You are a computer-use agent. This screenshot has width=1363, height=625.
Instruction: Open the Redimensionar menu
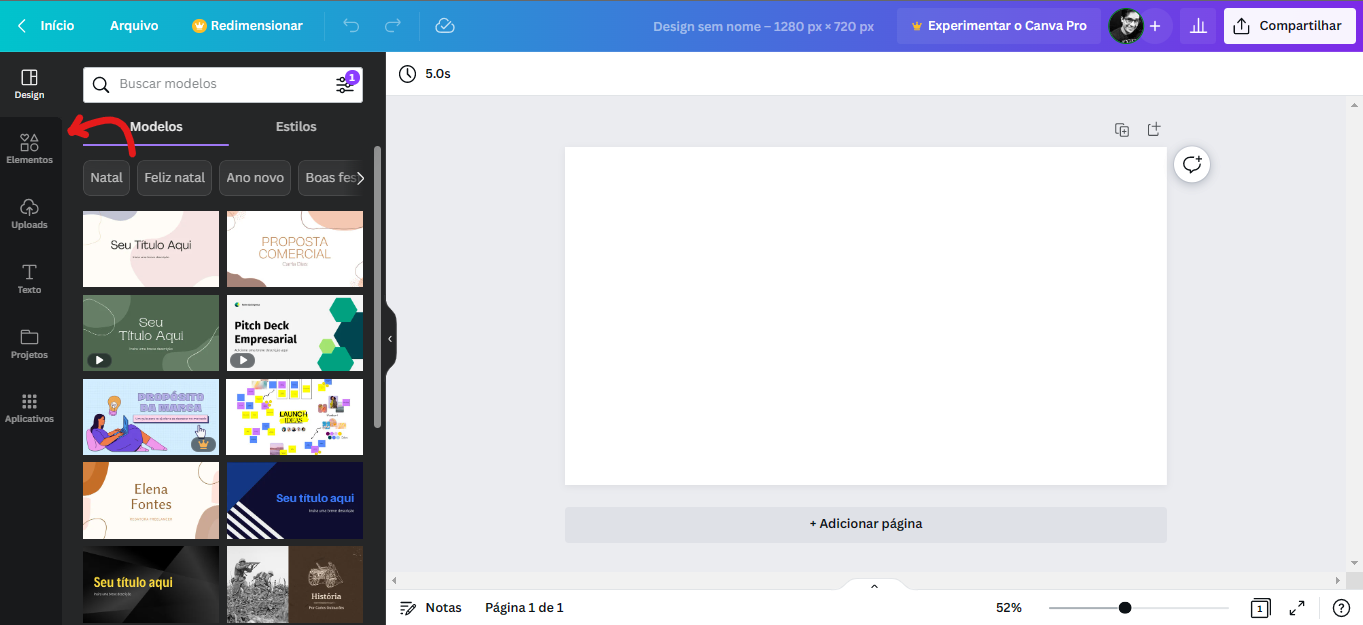click(247, 26)
